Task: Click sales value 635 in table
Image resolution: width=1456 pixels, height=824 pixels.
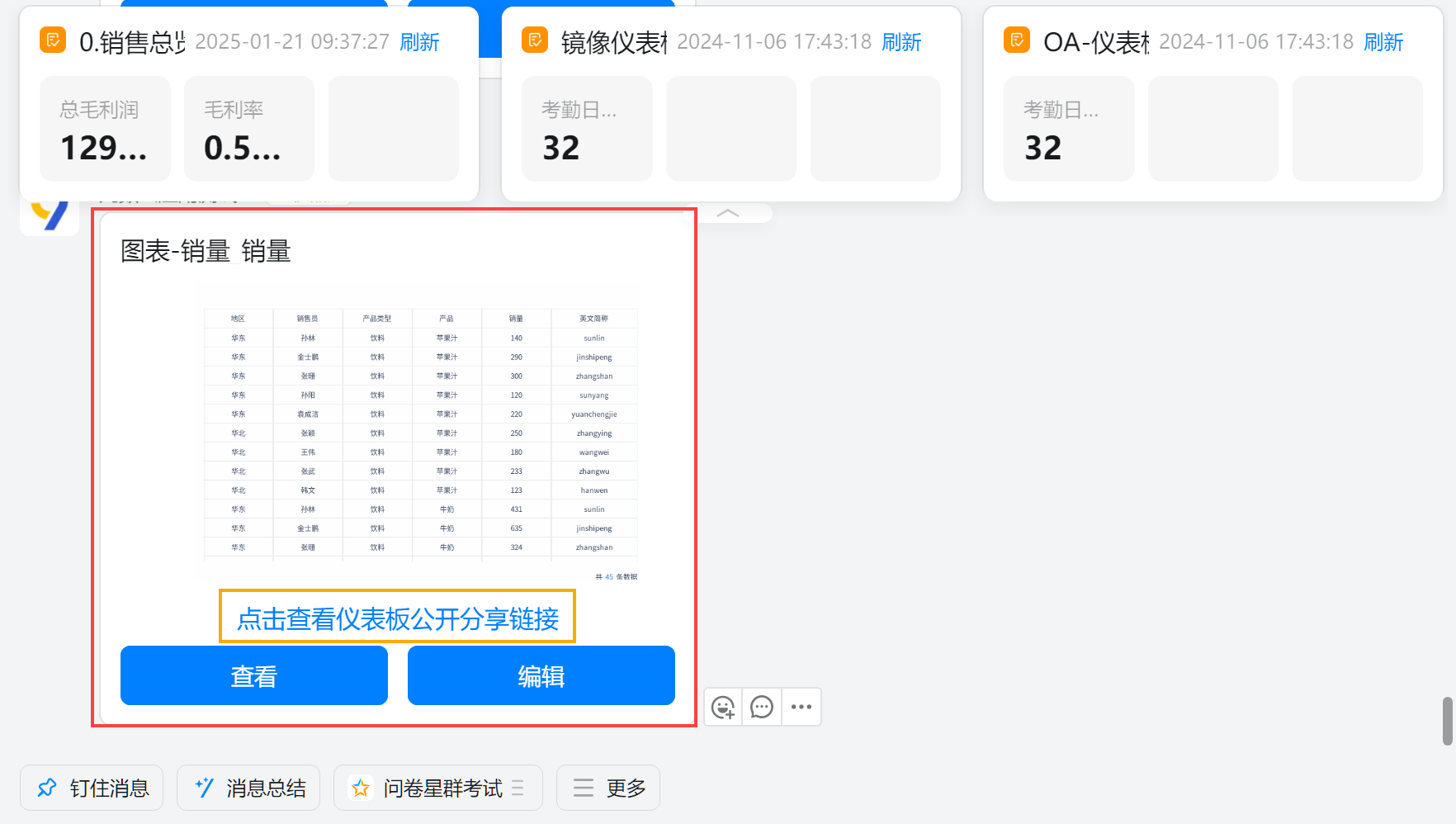Action: point(517,528)
